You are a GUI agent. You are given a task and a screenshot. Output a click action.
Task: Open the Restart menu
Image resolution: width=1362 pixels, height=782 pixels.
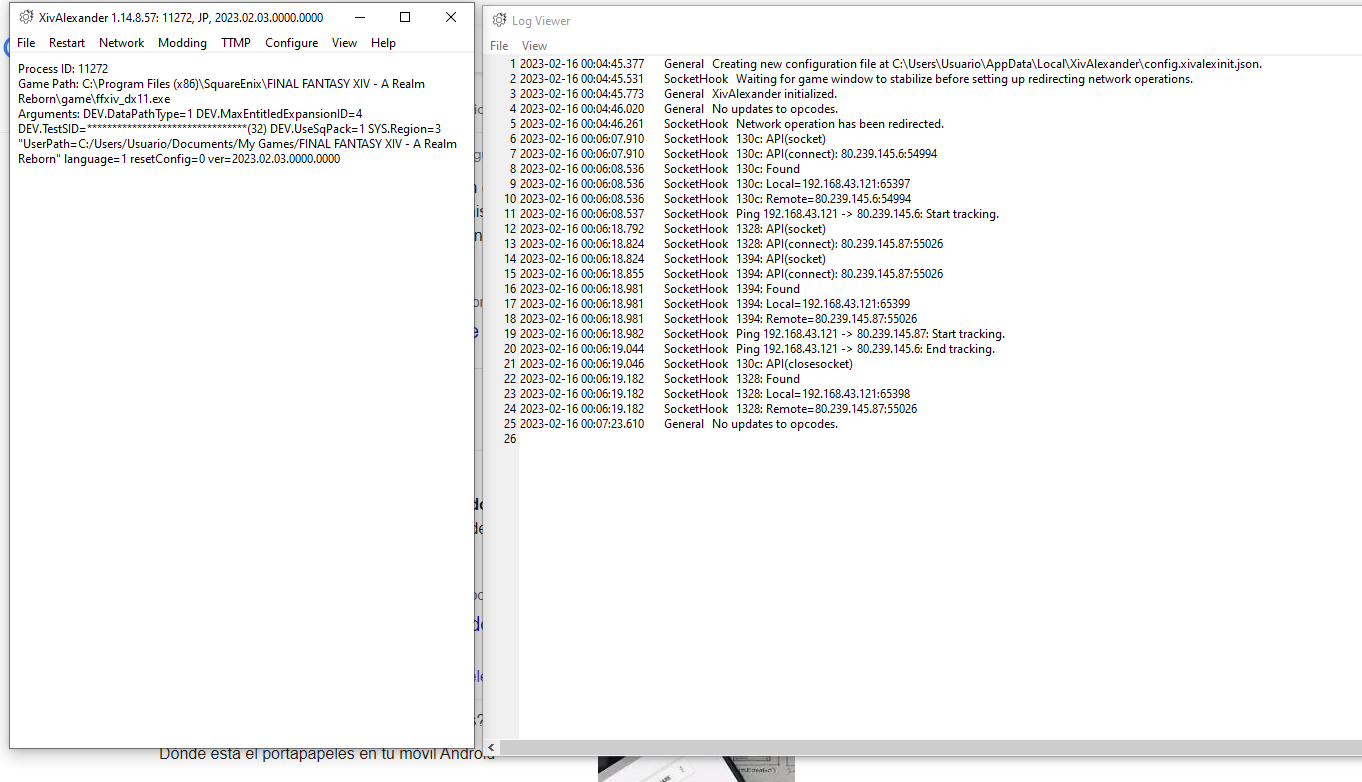tap(66, 42)
